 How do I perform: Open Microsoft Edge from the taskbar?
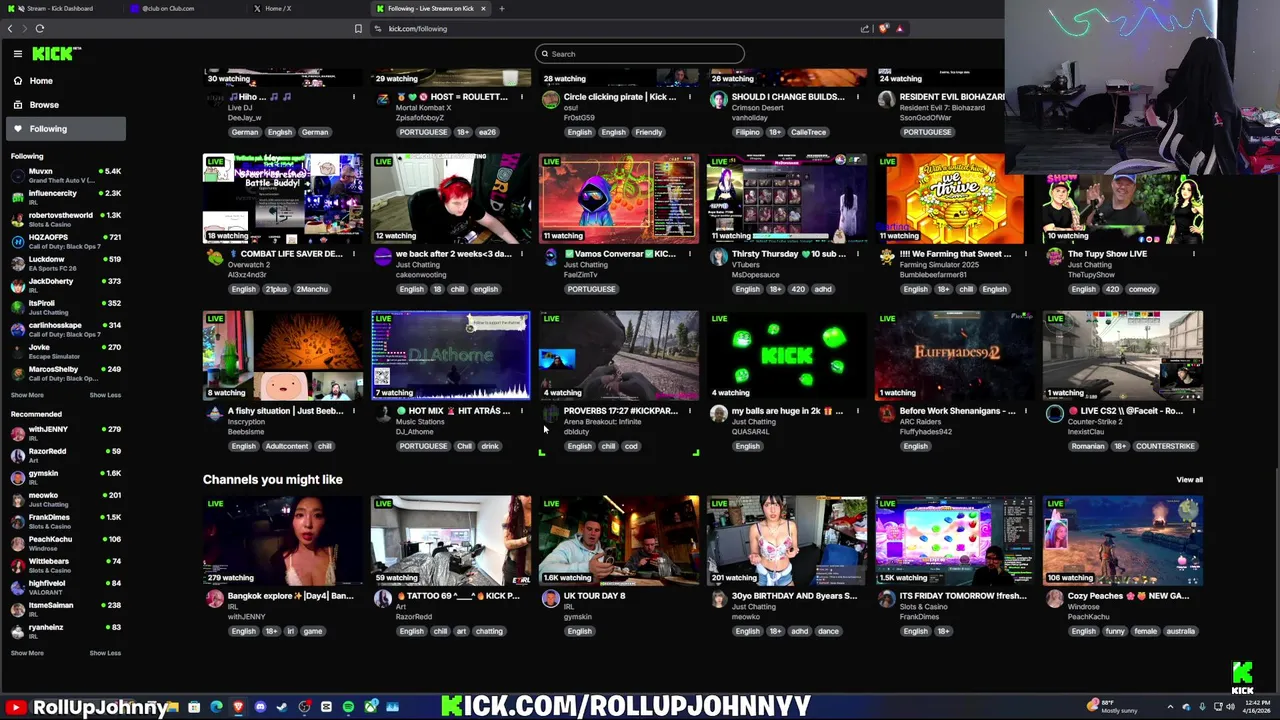click(216, 707)
